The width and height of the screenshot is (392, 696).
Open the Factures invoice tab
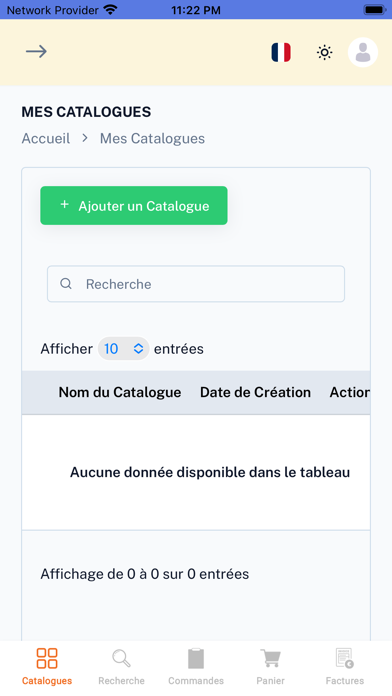pos(344,667)
